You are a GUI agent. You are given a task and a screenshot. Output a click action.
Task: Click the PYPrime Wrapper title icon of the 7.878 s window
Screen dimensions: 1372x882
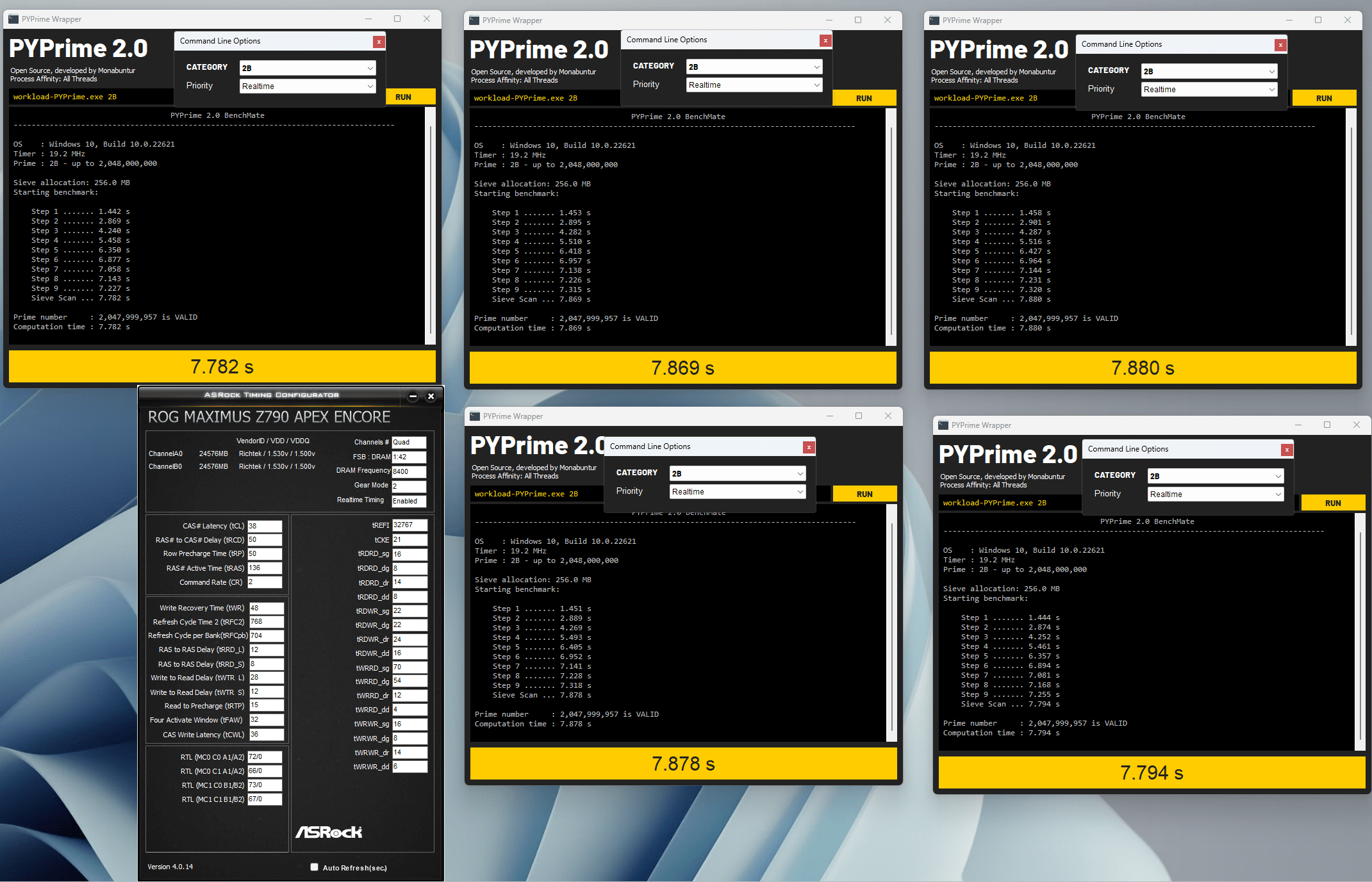click(x=475, y=416)
